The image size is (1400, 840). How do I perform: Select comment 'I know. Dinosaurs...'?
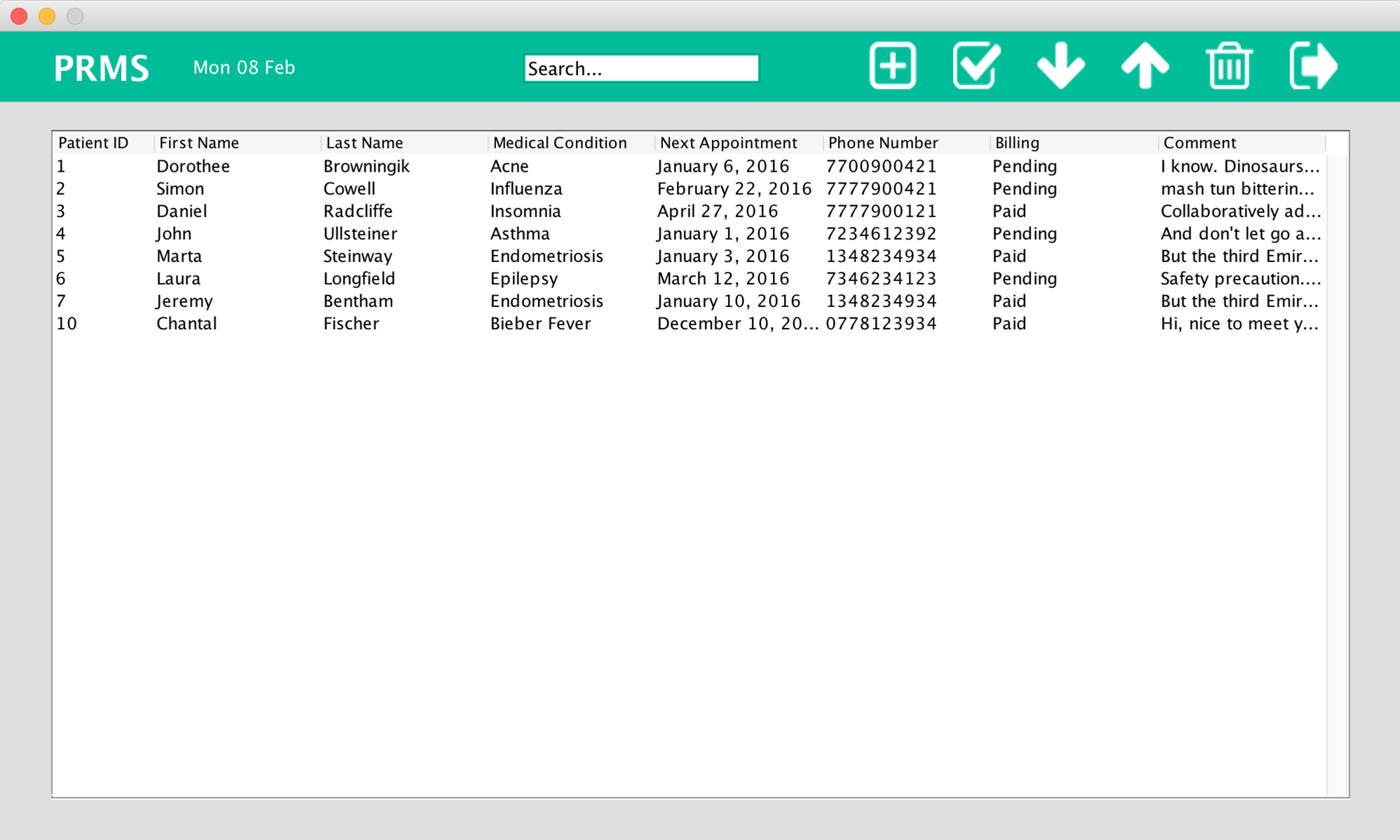[1240, 166]
